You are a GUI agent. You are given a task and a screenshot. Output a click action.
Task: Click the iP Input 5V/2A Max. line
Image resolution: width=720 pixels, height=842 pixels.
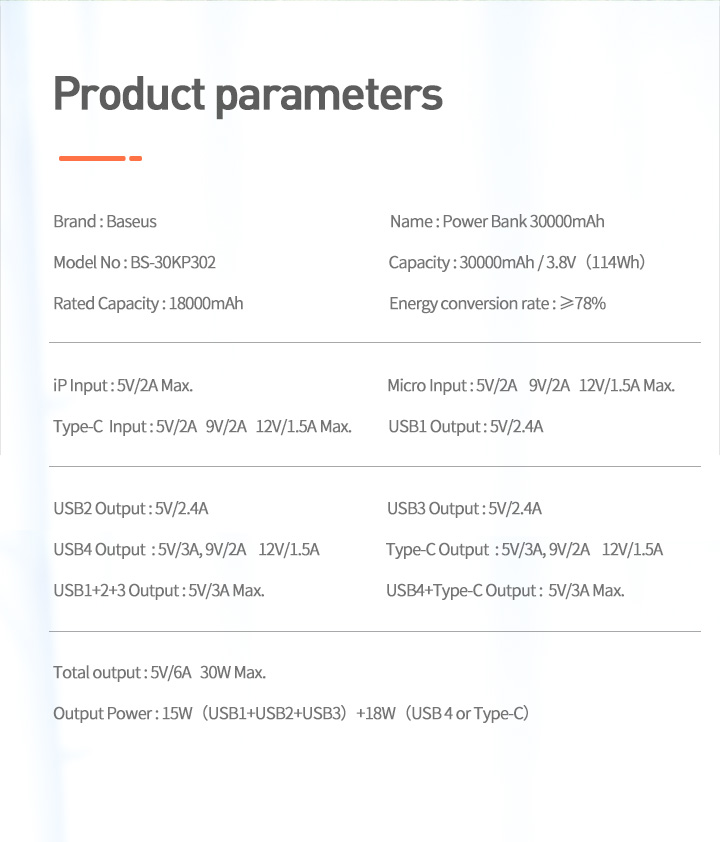[x=123, y=386]
